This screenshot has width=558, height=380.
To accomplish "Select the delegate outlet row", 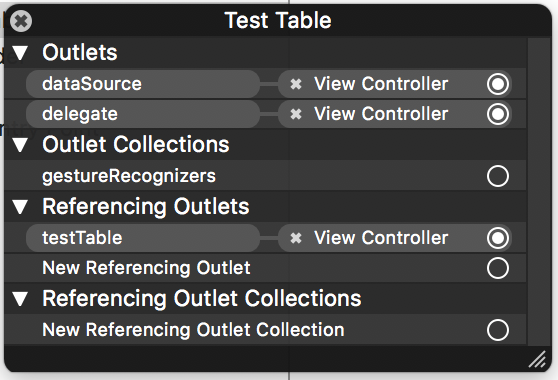I will pos(143,114).
